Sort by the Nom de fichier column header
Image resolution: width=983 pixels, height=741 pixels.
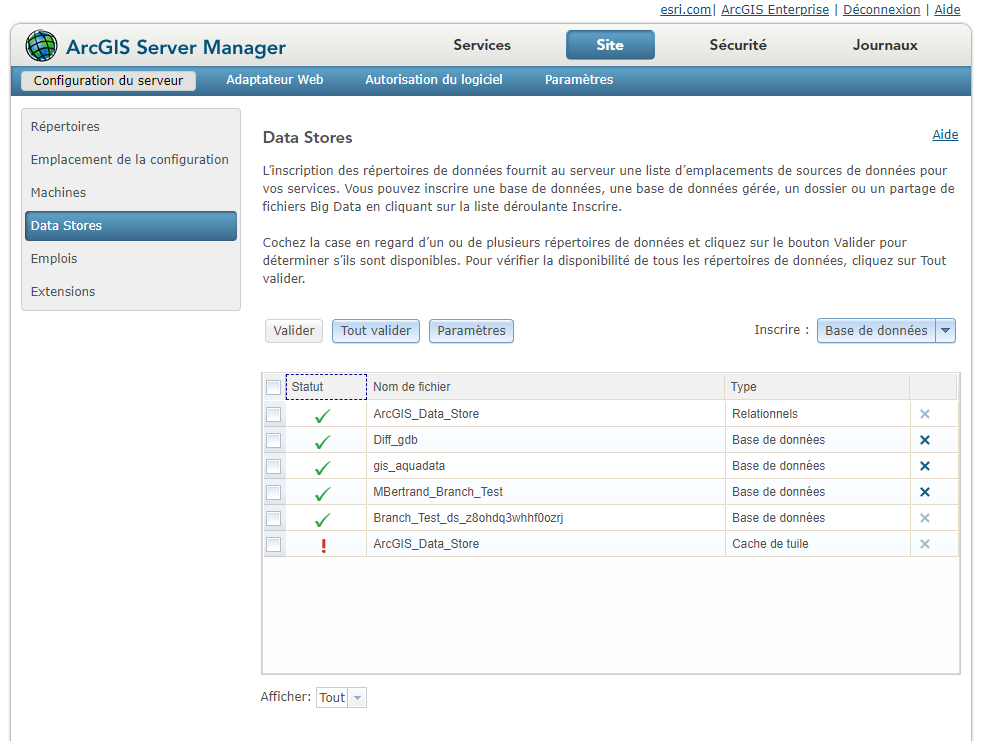(x=545, y=387)
